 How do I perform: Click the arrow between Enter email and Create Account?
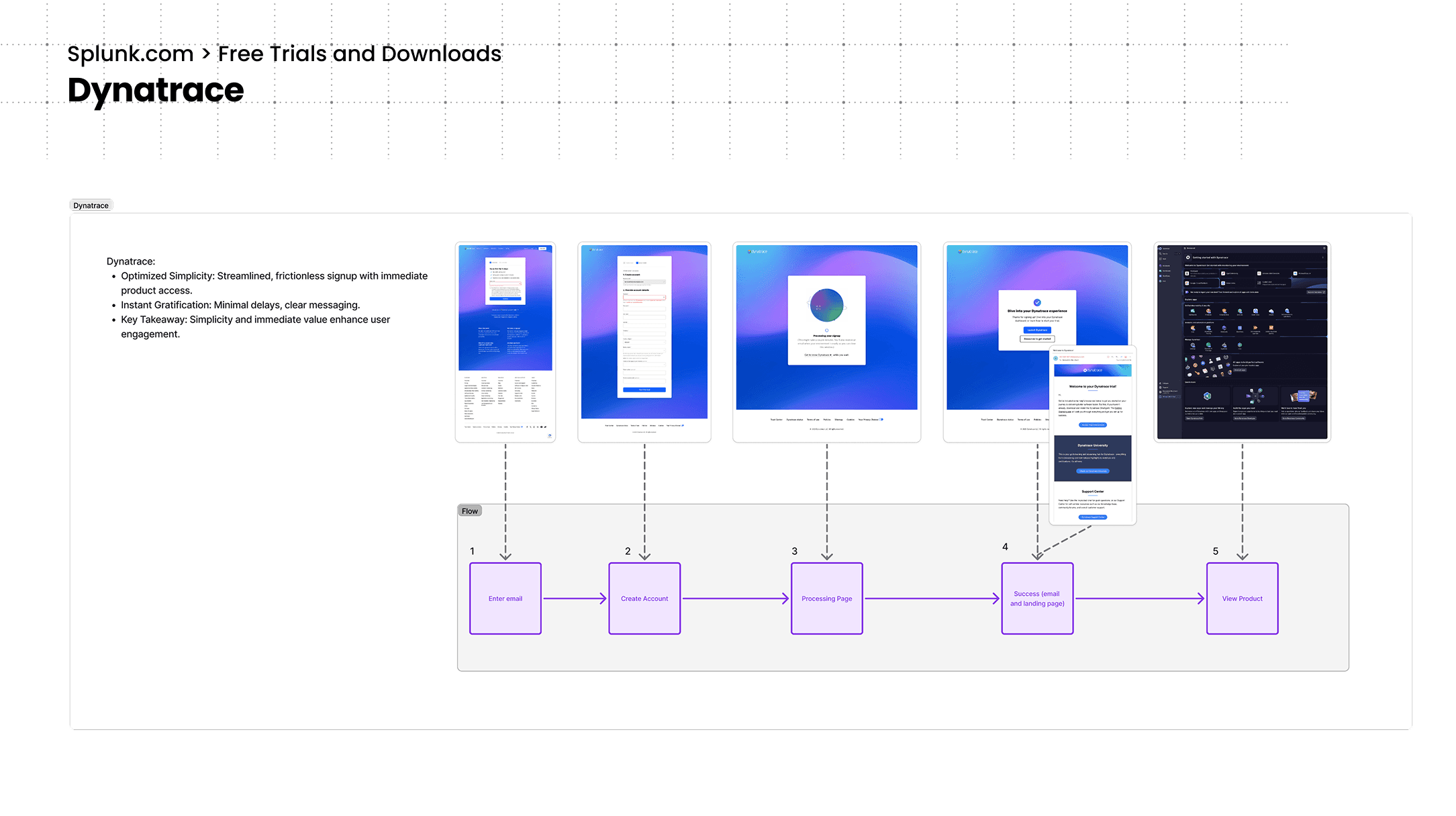click(574, 598)
